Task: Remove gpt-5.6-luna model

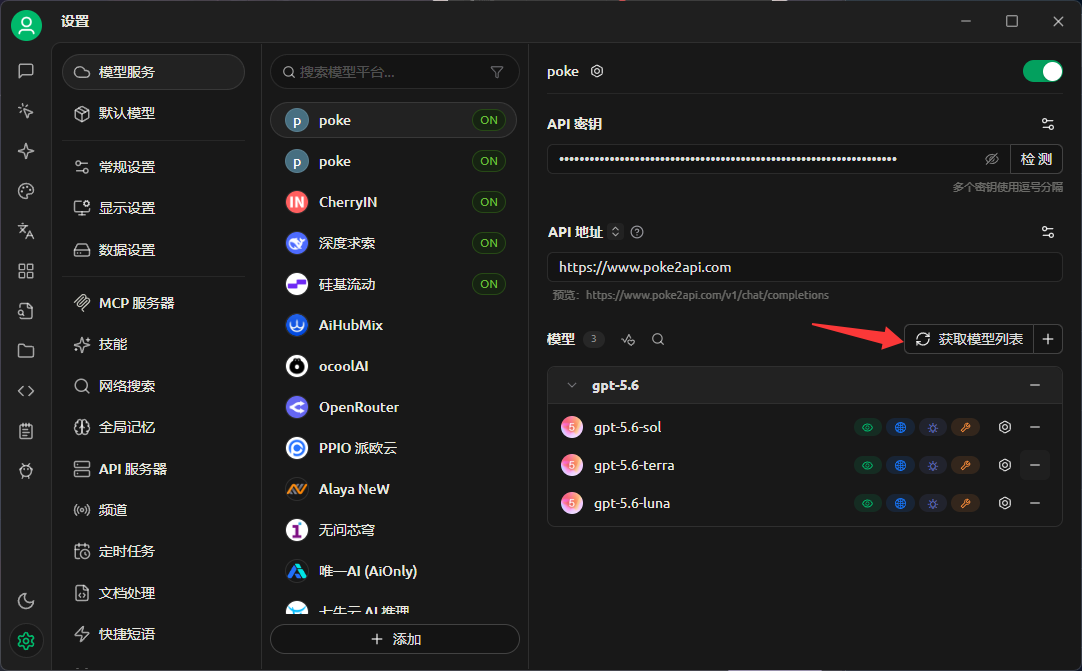Action: (x=1035, y=503)
